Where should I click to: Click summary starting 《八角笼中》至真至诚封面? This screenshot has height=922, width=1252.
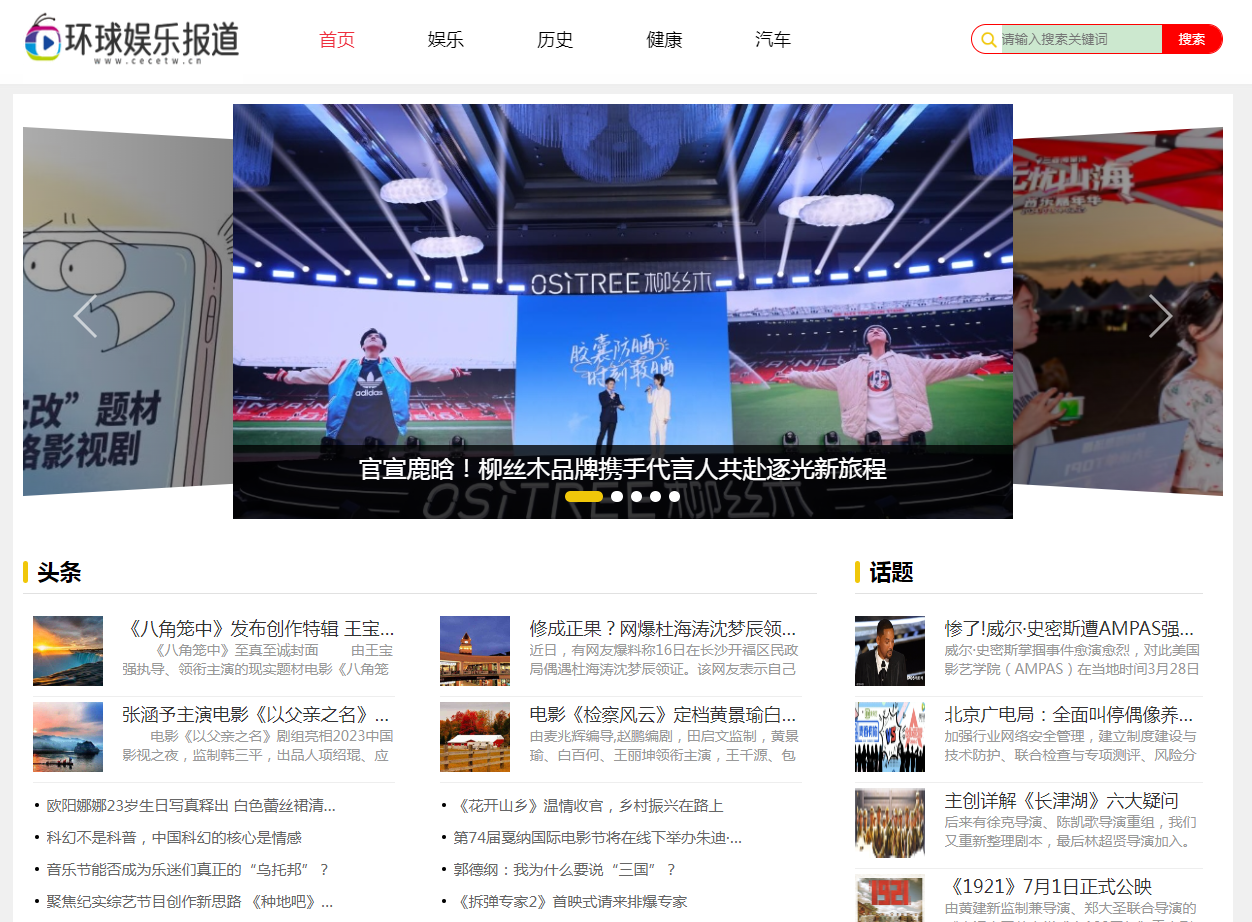point(258,659)
